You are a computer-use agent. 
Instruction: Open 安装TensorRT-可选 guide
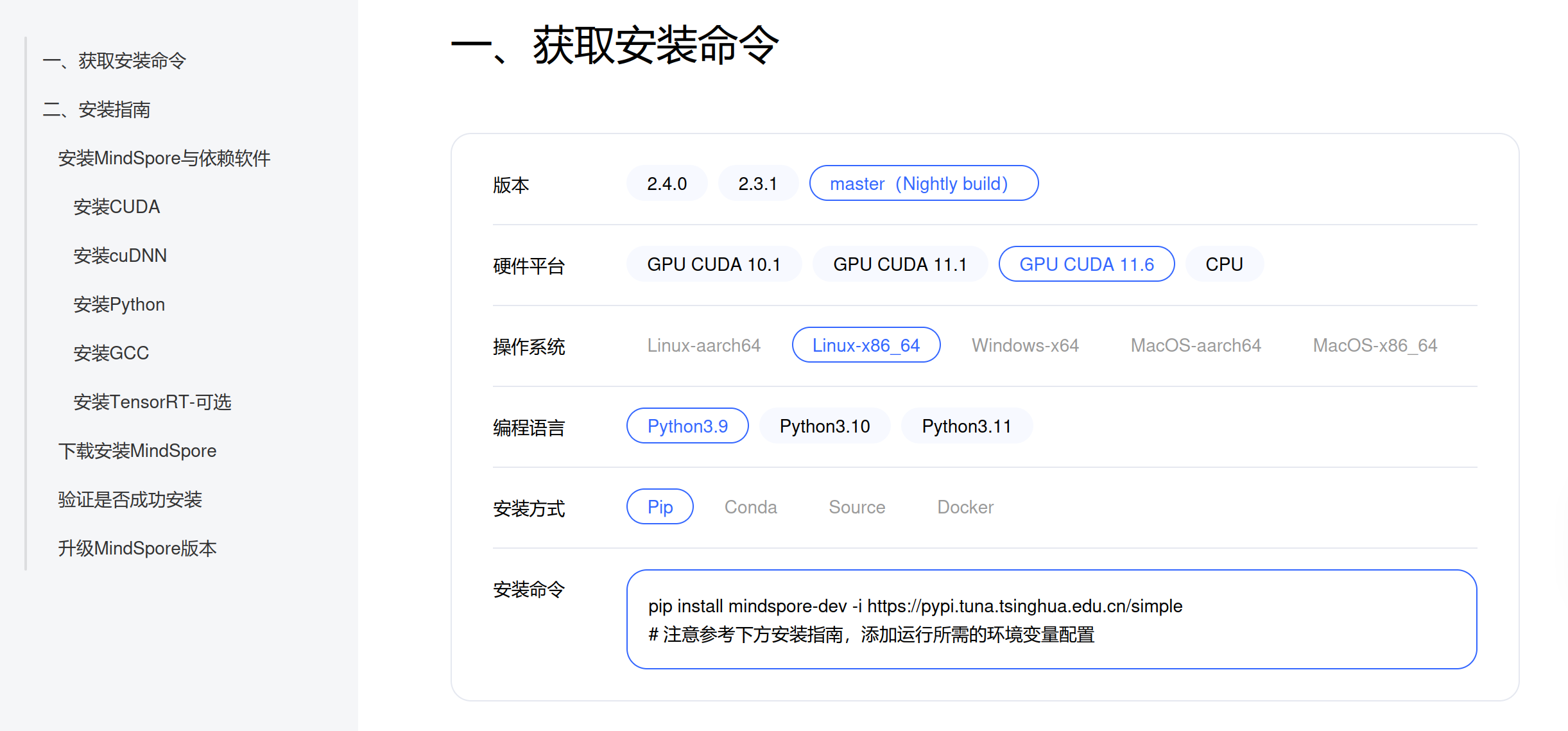tap(153, 402)
